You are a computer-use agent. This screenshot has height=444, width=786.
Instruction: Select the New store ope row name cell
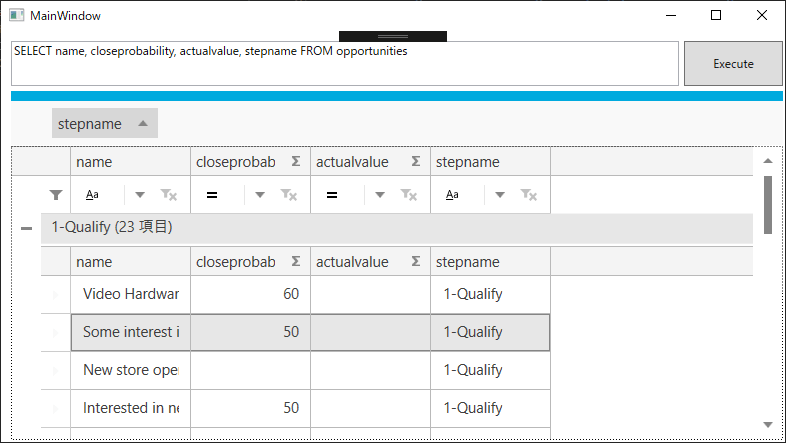pos(130,370)
